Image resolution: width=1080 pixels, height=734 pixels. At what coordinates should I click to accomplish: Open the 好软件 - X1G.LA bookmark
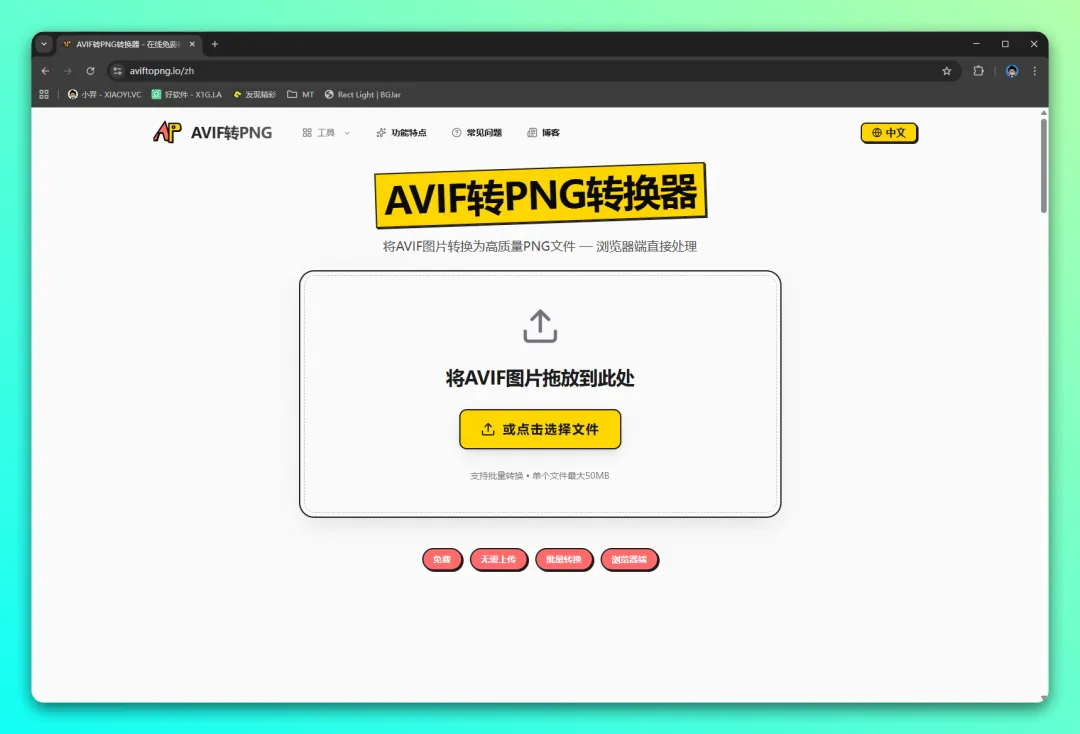(187, 94)
